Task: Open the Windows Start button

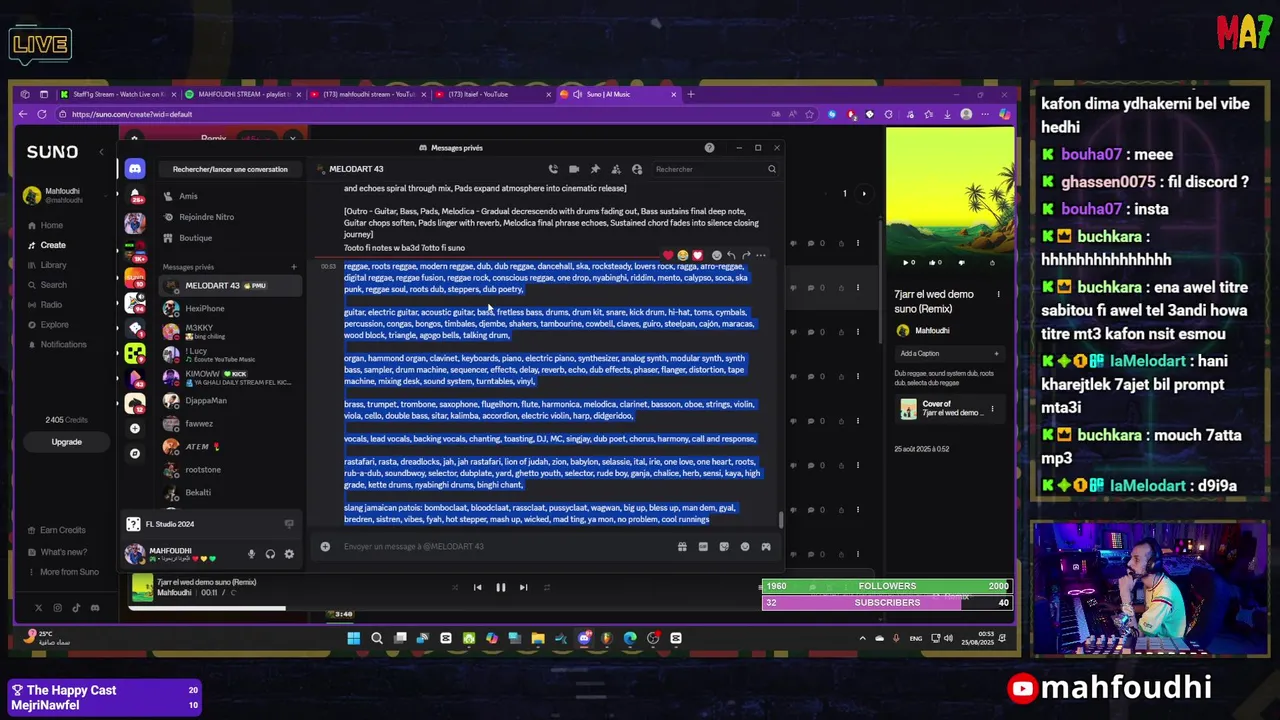Action: (353, 638)
